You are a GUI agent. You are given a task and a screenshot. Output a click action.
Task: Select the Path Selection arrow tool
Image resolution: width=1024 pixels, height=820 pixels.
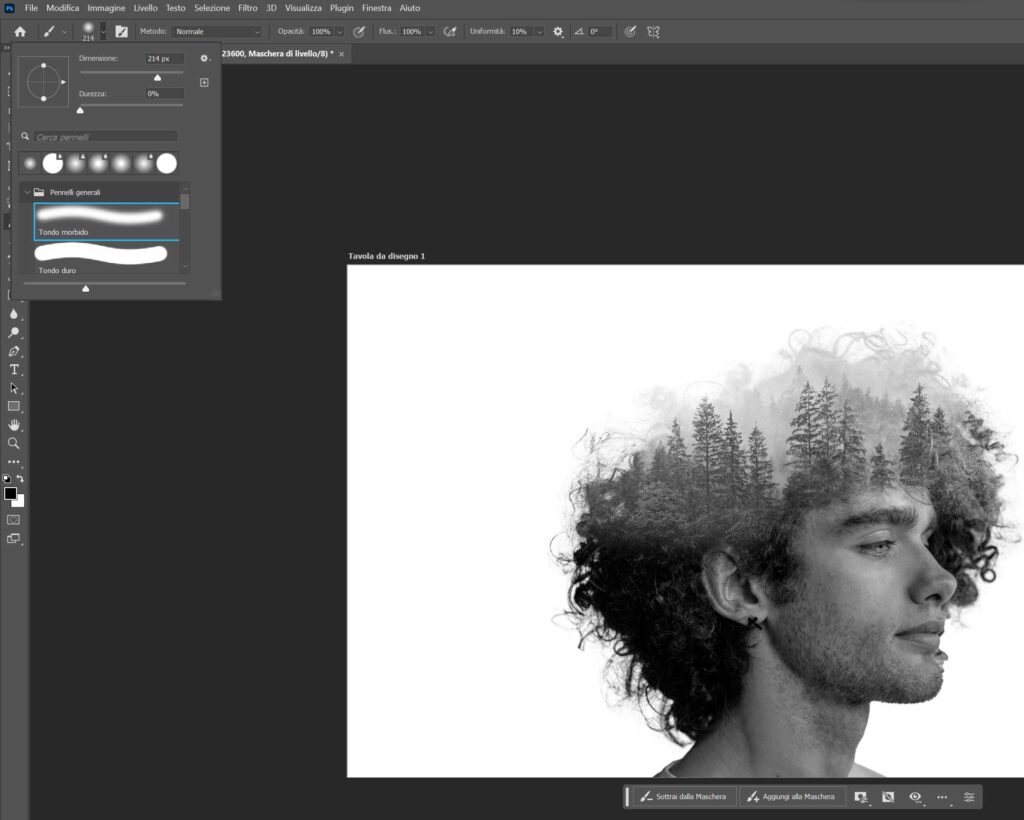click(14, 388)
